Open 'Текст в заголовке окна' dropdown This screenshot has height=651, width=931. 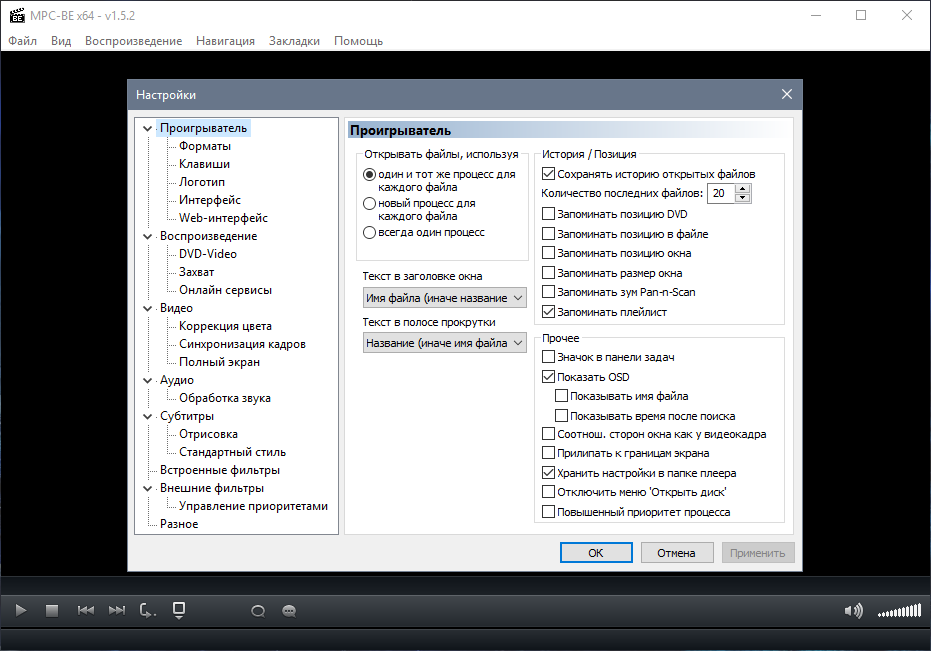[x=444, y=298]
